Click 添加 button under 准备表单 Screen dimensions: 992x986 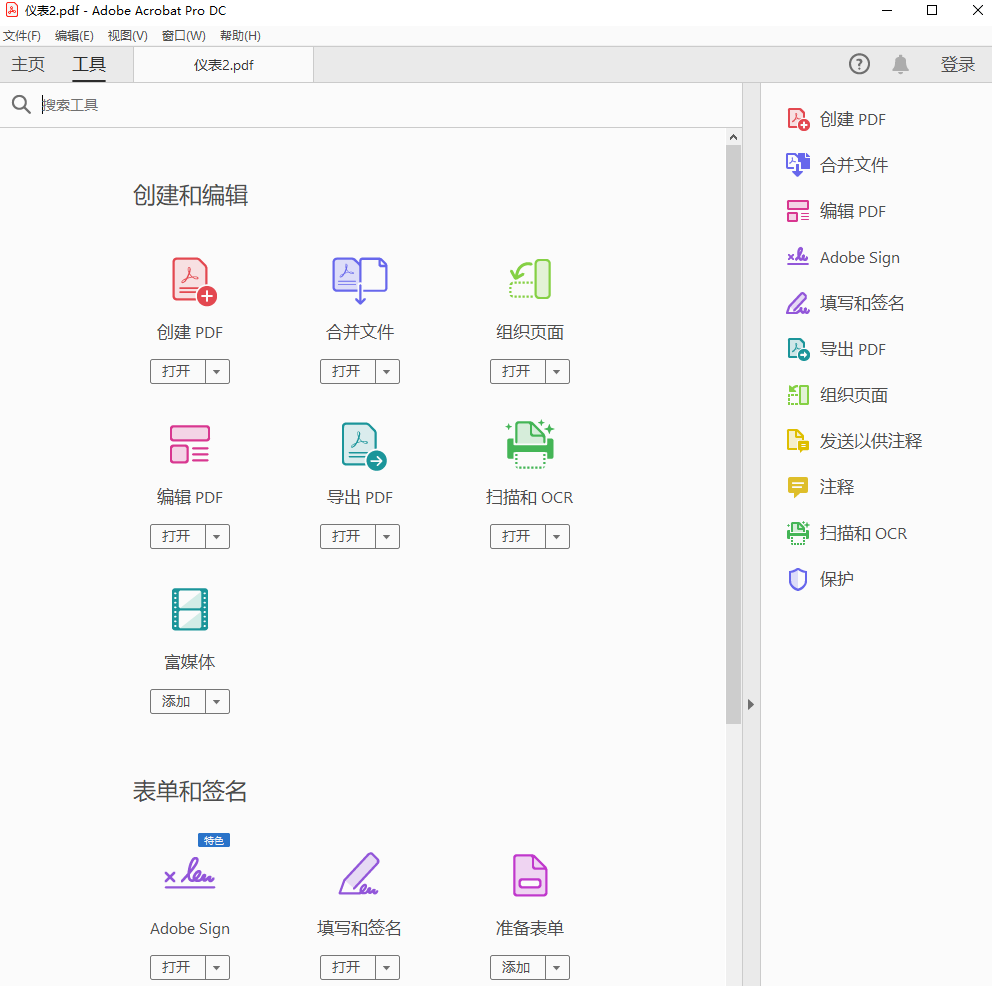pos(518,967)
